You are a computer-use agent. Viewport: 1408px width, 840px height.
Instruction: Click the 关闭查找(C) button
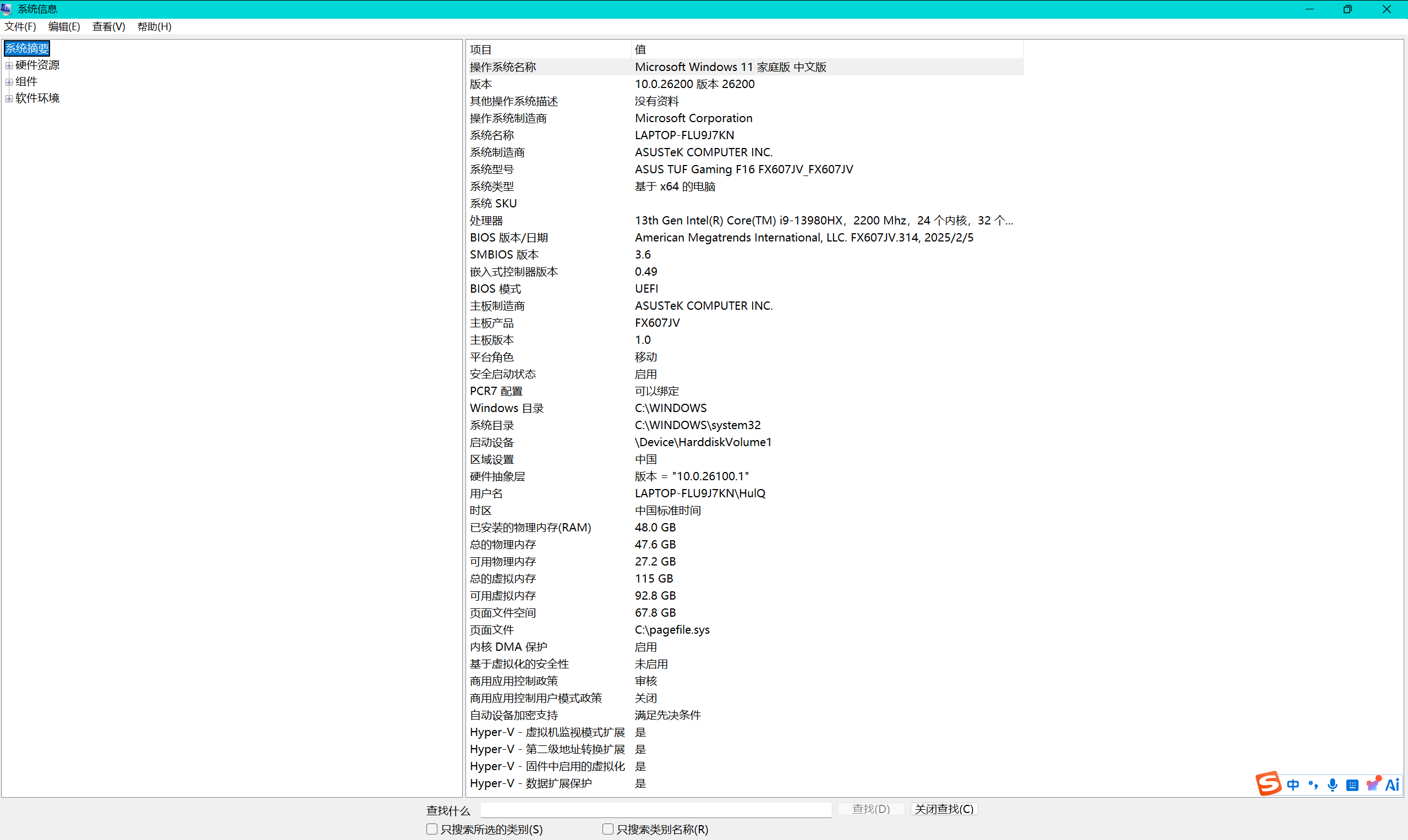pos(944,809)
